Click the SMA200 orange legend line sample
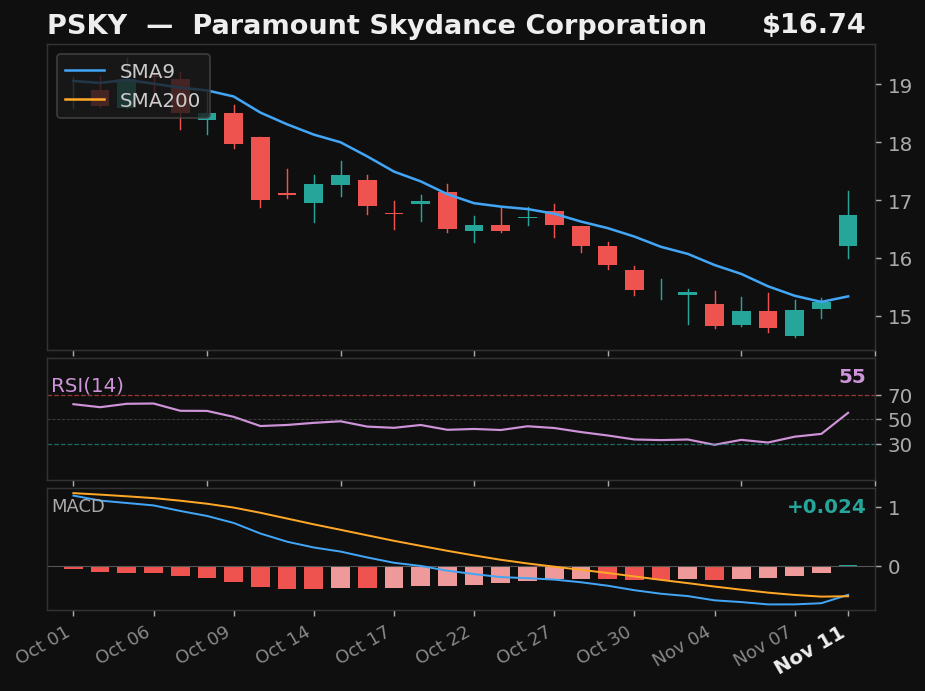The width and height of the screenshot is (925, 691). pyautogui.click(x=85, y=100)
